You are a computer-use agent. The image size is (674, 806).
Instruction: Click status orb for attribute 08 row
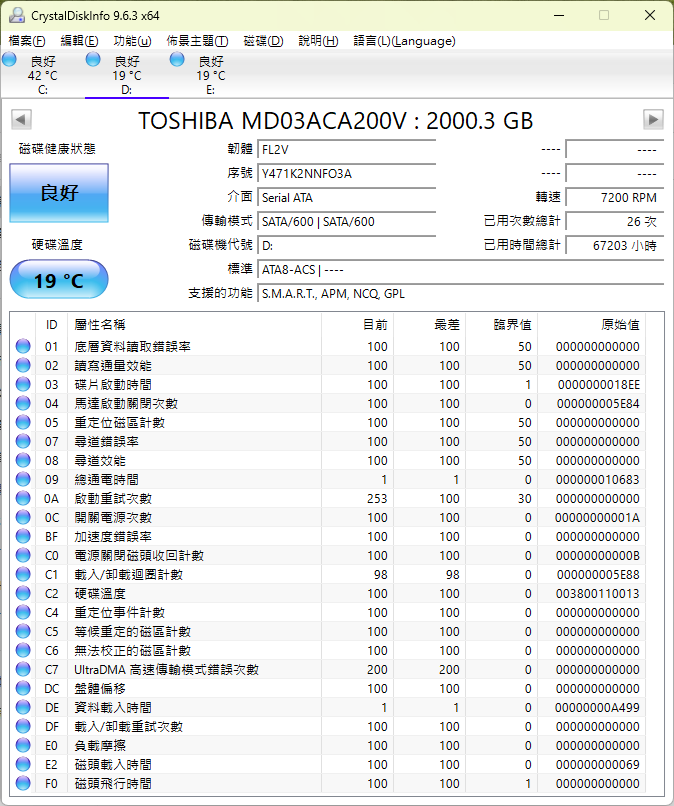tap(23, 460)
